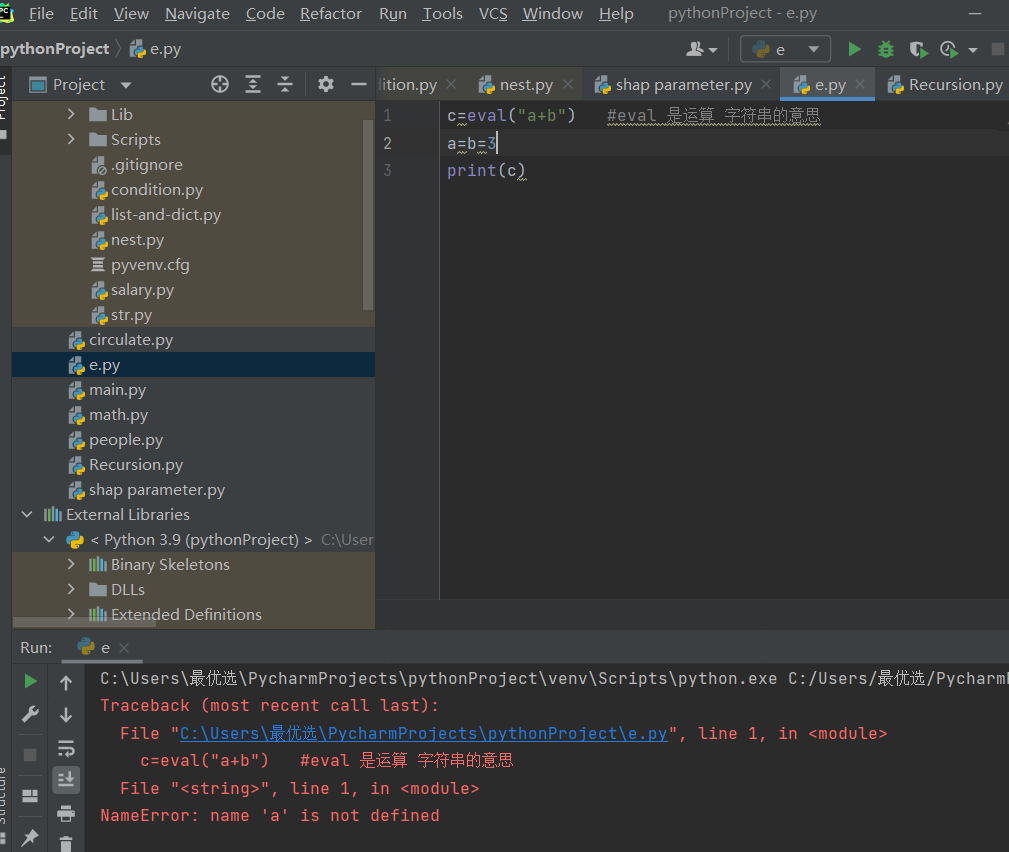Screen dimensions: 1009x852
Task: Open the File menu
Action: [x=41, y=14]
